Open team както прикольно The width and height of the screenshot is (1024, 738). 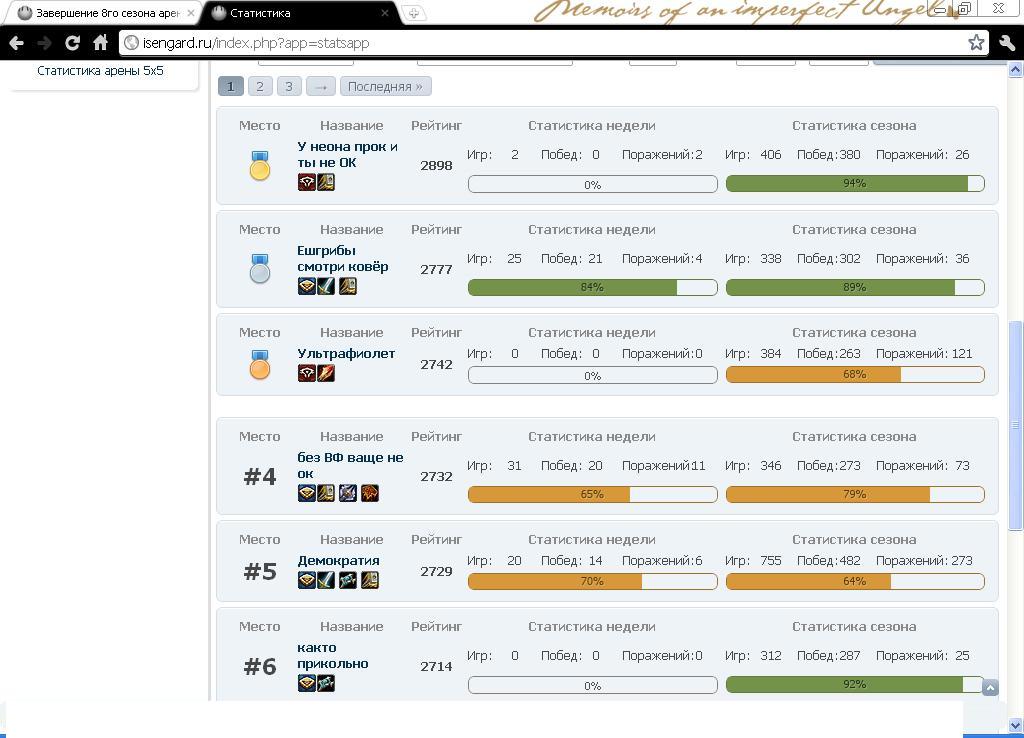(x=333, y=656)
